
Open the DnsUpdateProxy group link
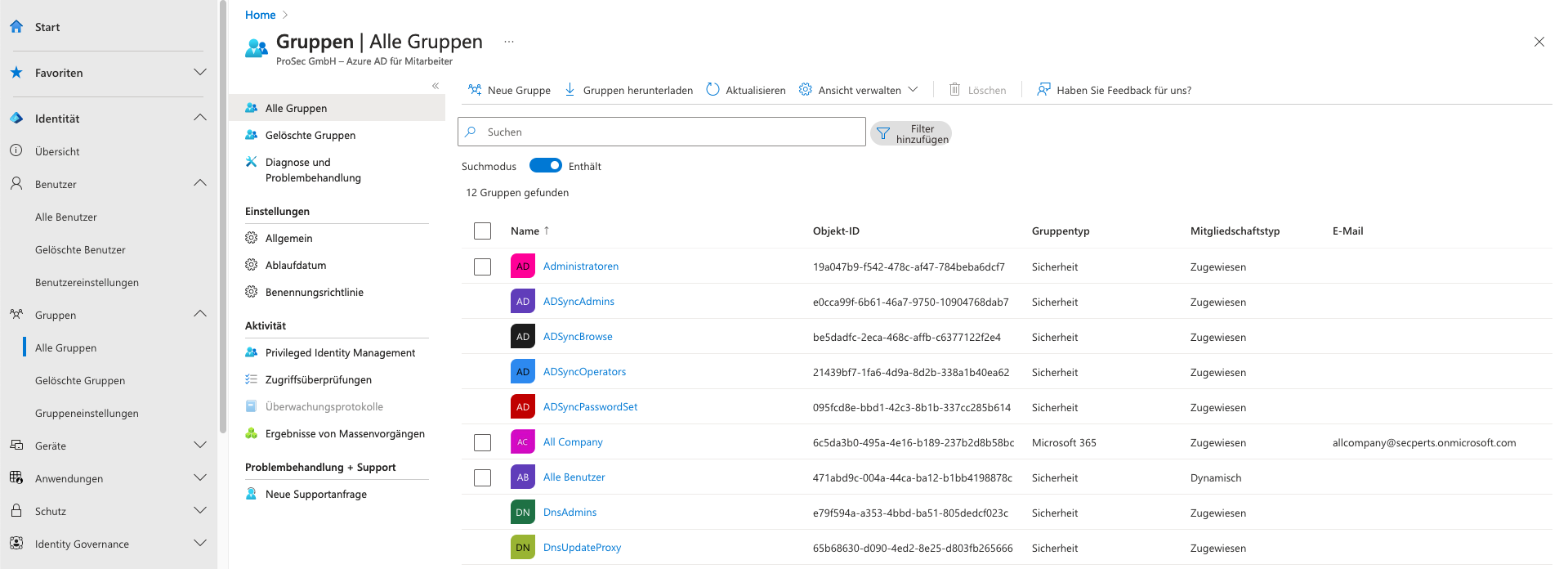pos(582,548)
